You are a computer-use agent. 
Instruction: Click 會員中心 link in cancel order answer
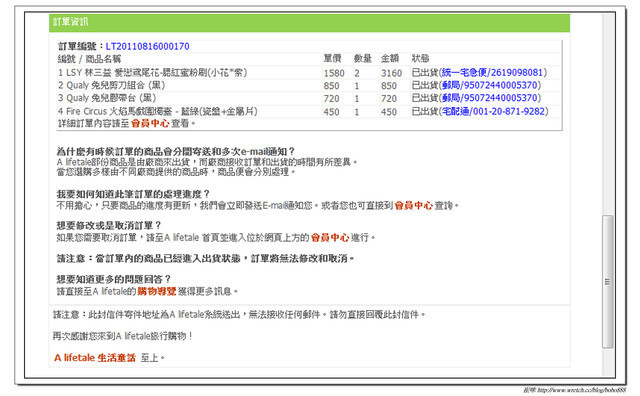pyautogui.click(x=330, y=238)
